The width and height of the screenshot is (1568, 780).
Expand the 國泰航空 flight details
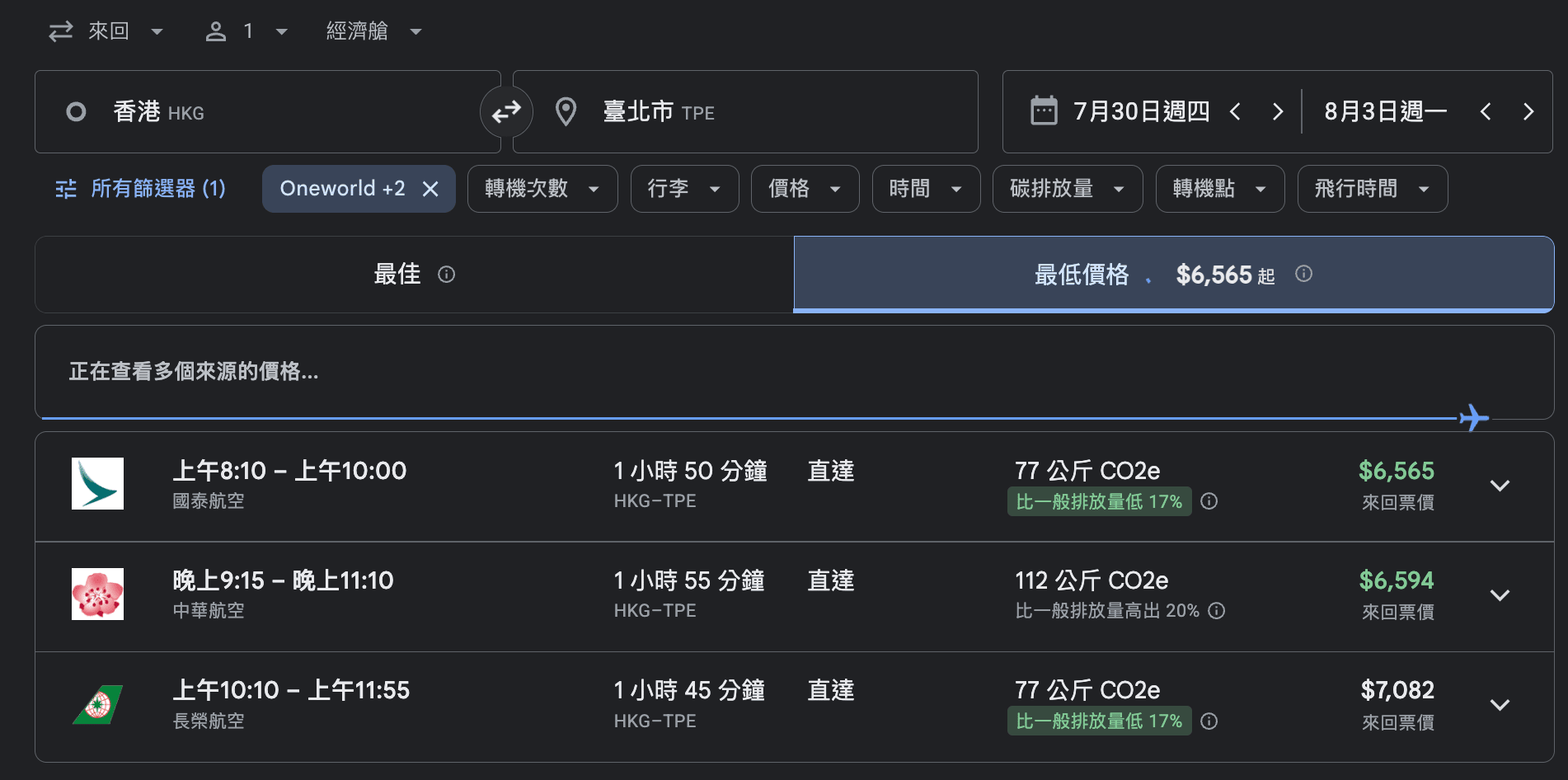point(1500,486)
